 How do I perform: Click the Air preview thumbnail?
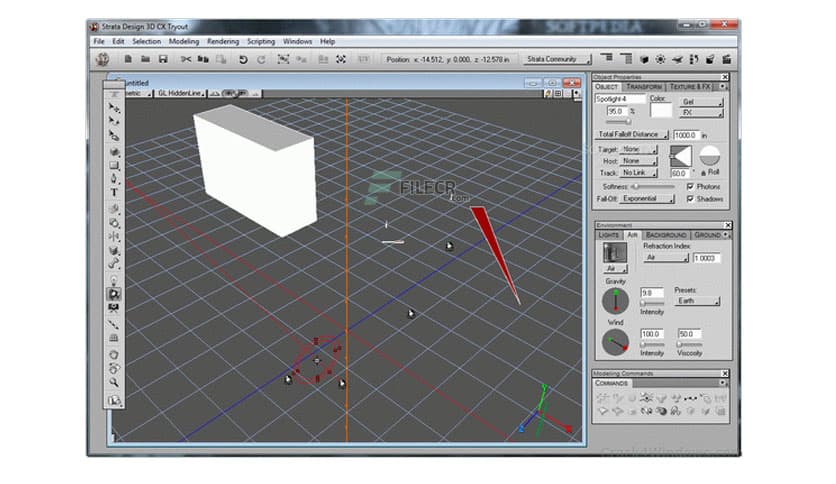(615, 252)
